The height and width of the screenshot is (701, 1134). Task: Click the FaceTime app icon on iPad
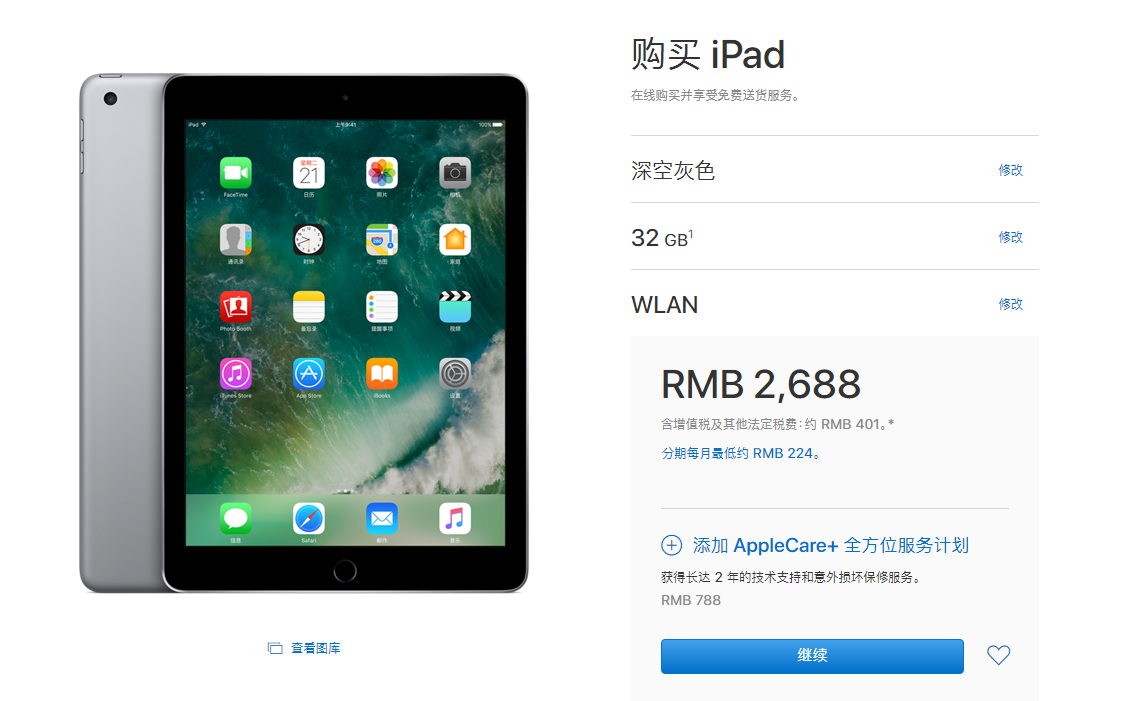(236, 173)
